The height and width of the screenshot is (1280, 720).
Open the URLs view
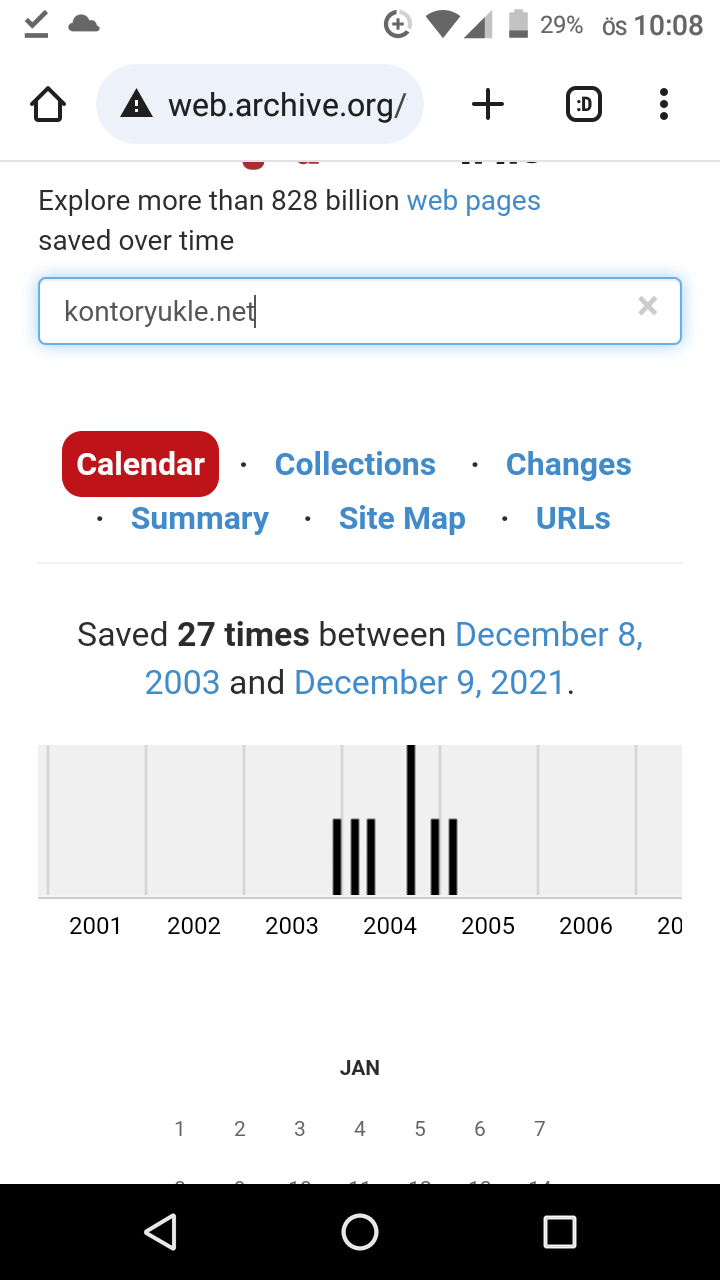573,518
